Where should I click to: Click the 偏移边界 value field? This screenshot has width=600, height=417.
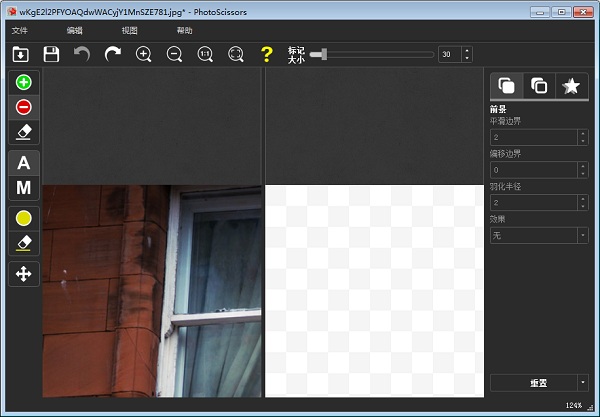click(534, 170)
